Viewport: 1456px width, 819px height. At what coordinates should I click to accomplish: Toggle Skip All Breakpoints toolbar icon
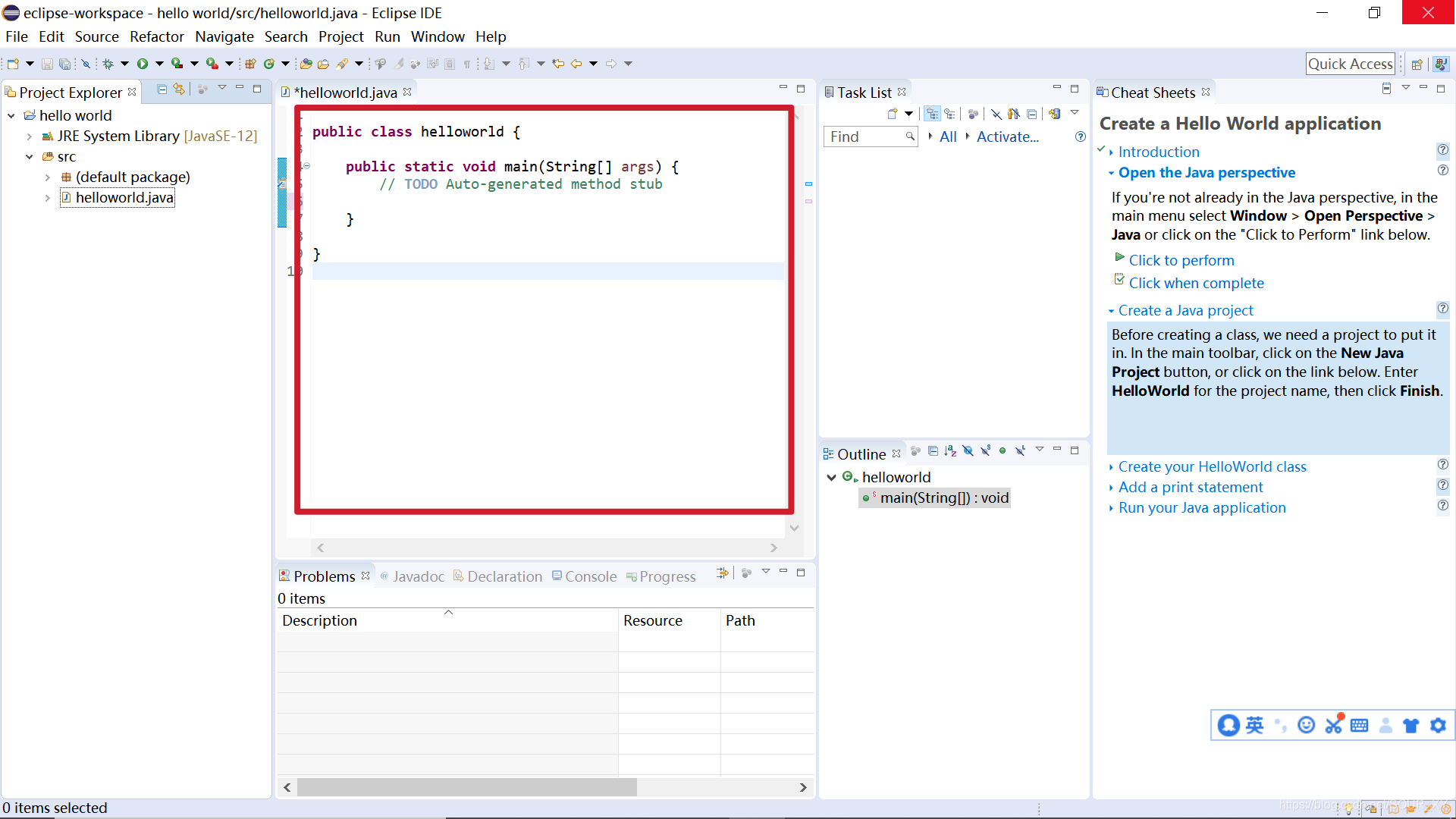86,64
